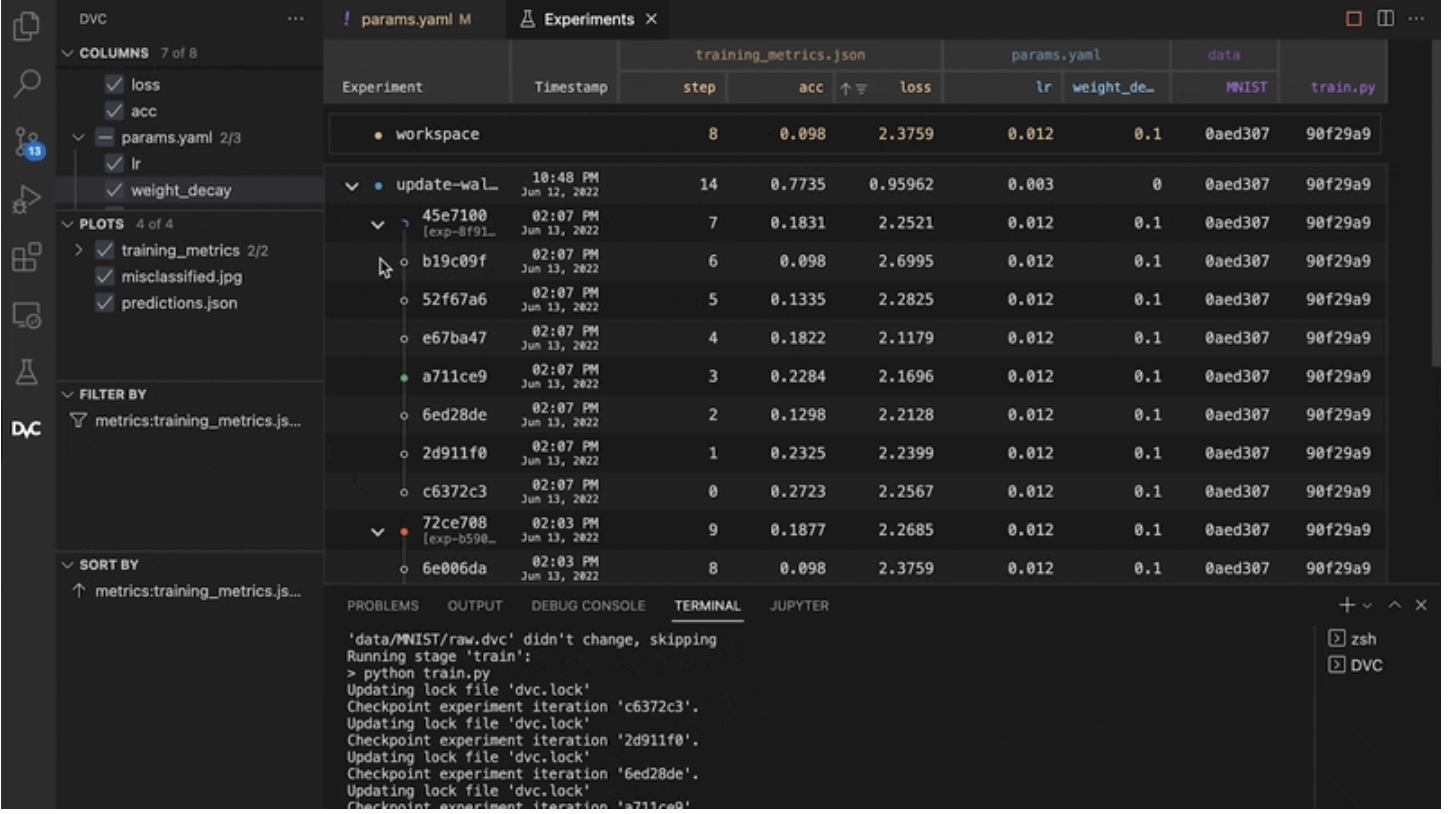Image resolution: width=1448 pixels, height=814 pixels.
Task: Open the DVC sidebar more actions menu
Action: pyautogui.click(x=296, y=19)
